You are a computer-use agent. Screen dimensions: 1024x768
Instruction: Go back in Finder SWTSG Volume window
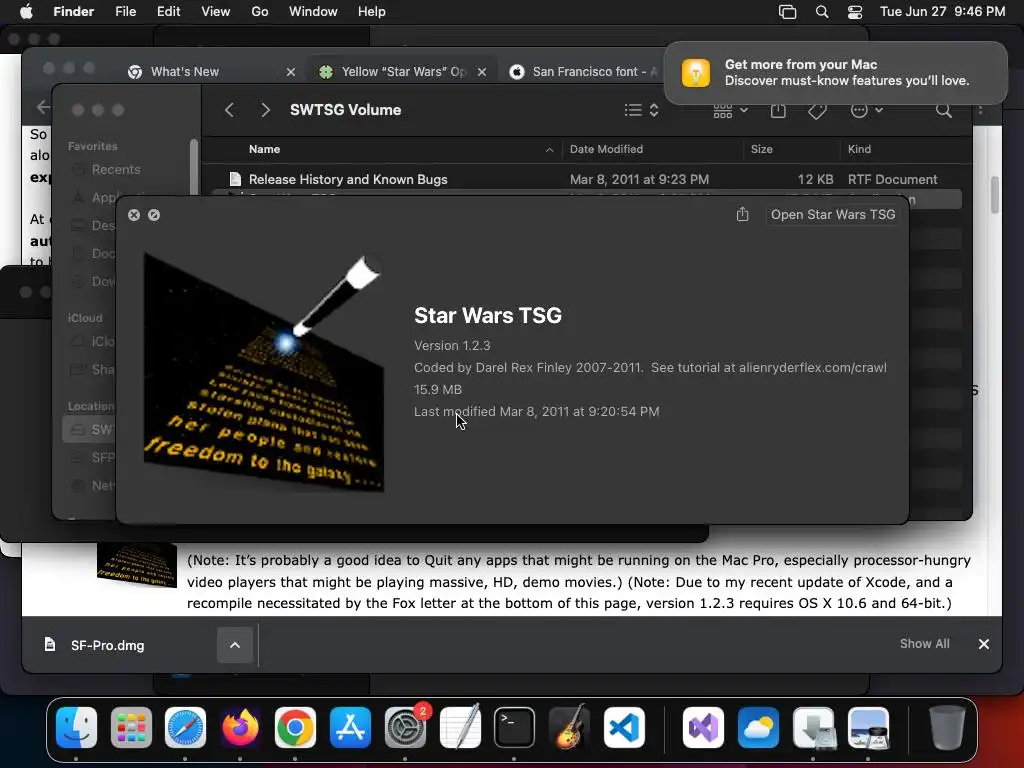[229, 110]
